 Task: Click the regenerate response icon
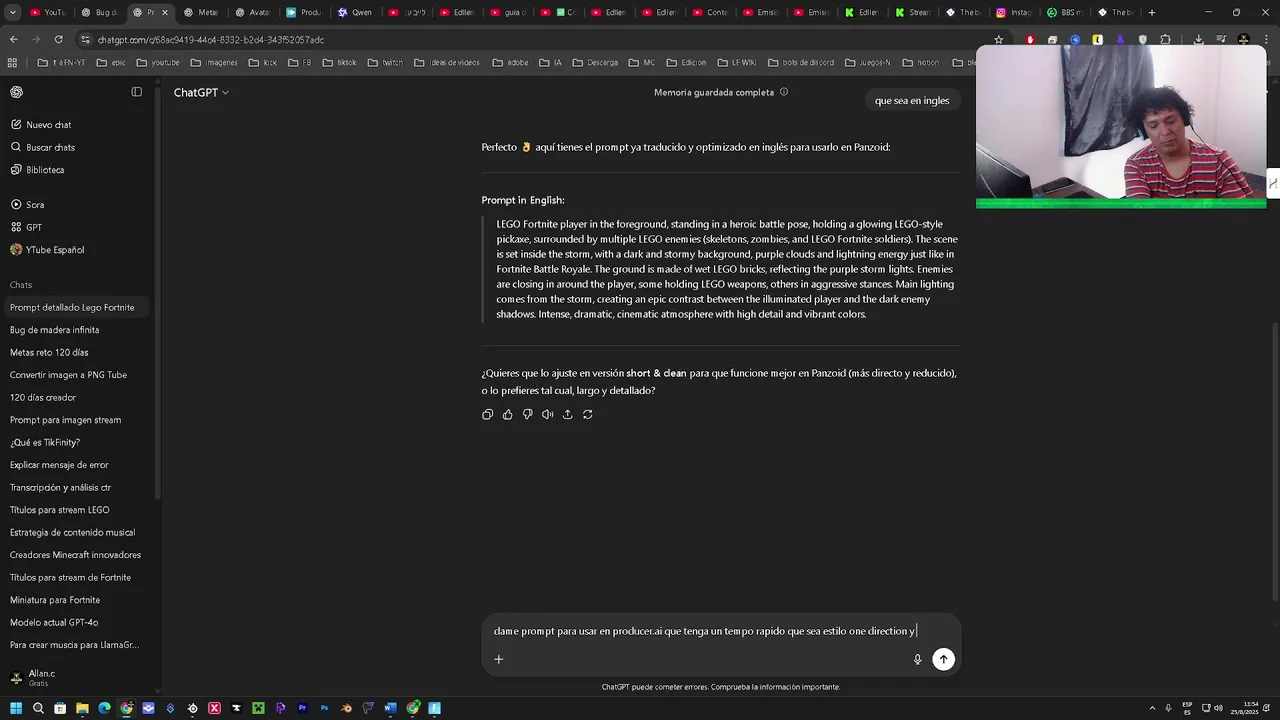click(x=587, y=414)
